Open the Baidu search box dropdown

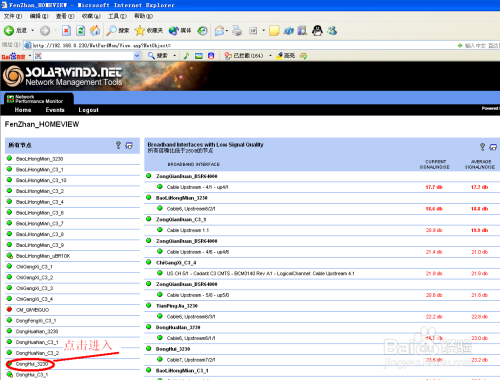point(137,56)
